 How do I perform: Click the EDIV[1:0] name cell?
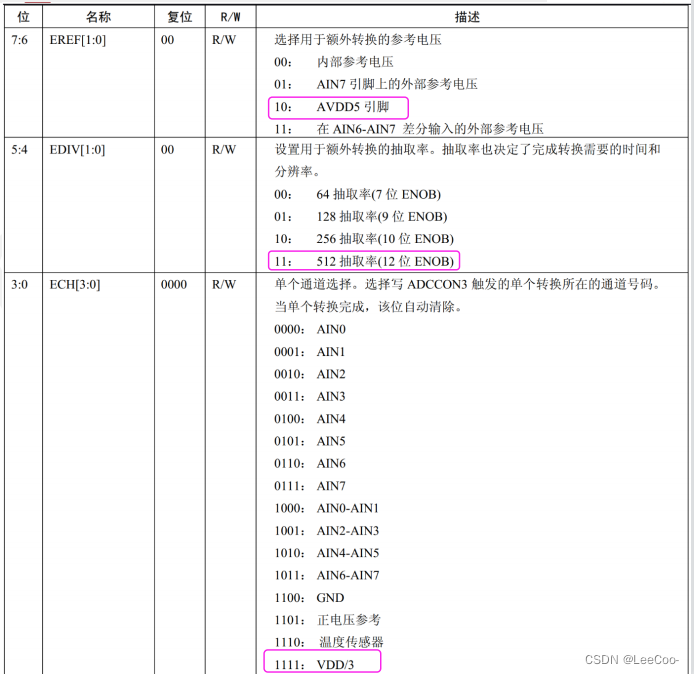click(x=98, y=205)
